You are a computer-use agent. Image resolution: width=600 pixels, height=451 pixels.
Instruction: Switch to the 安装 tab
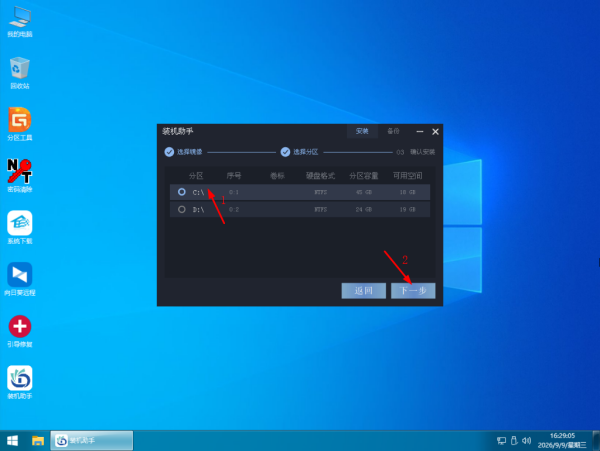(x=362, y=131)
